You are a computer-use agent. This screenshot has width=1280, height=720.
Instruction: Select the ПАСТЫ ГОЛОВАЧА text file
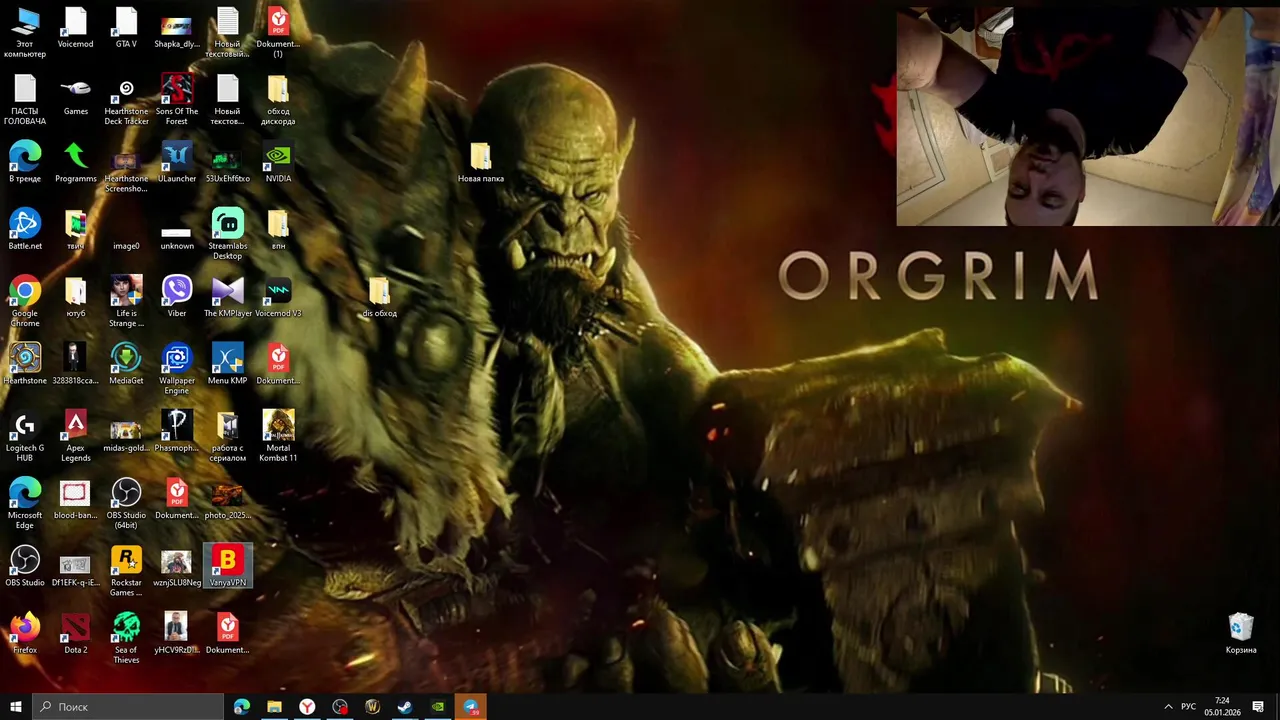(25, 99)
